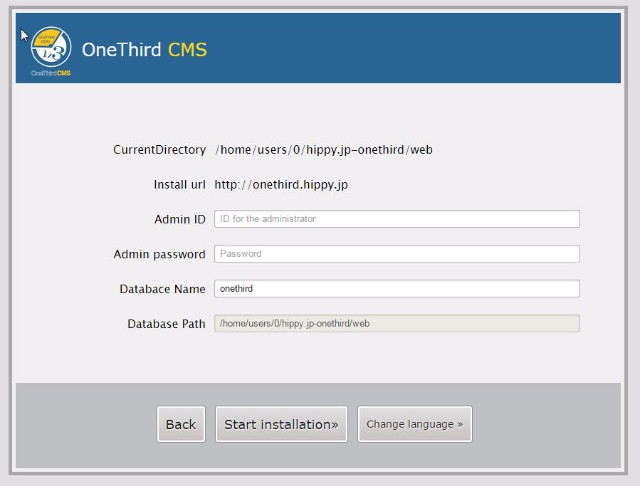Click the Database Path label
This screenshot has width=640, height=486.
point(166,324)
